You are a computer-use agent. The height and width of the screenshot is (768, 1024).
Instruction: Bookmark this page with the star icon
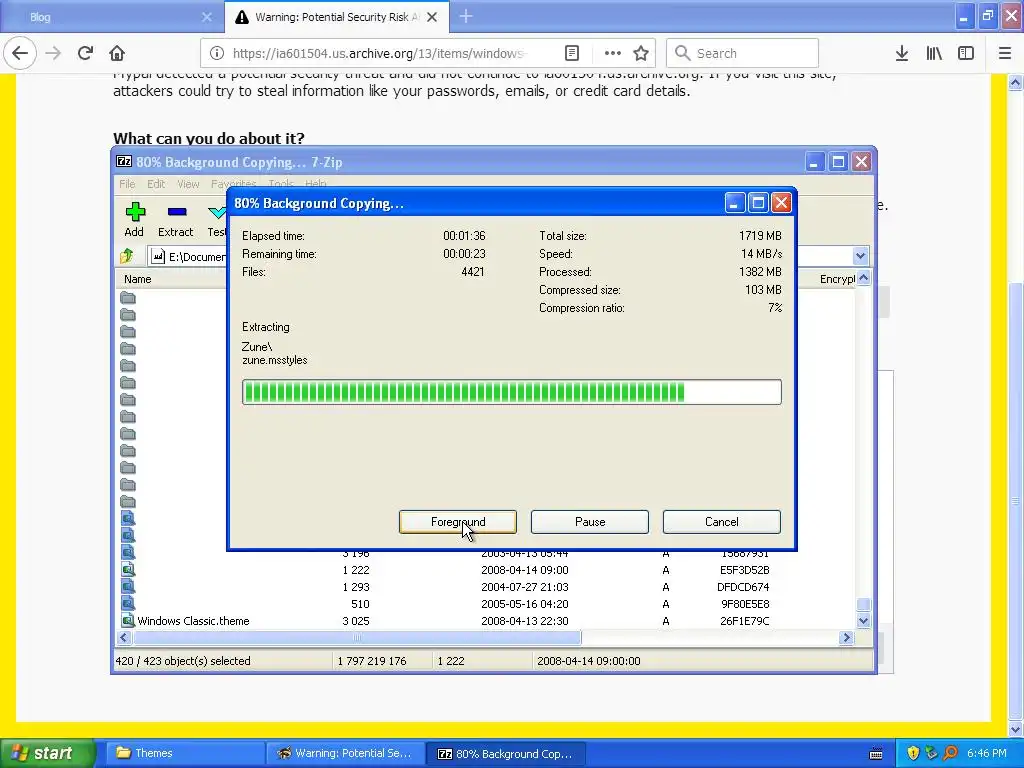tap(641, 54)
